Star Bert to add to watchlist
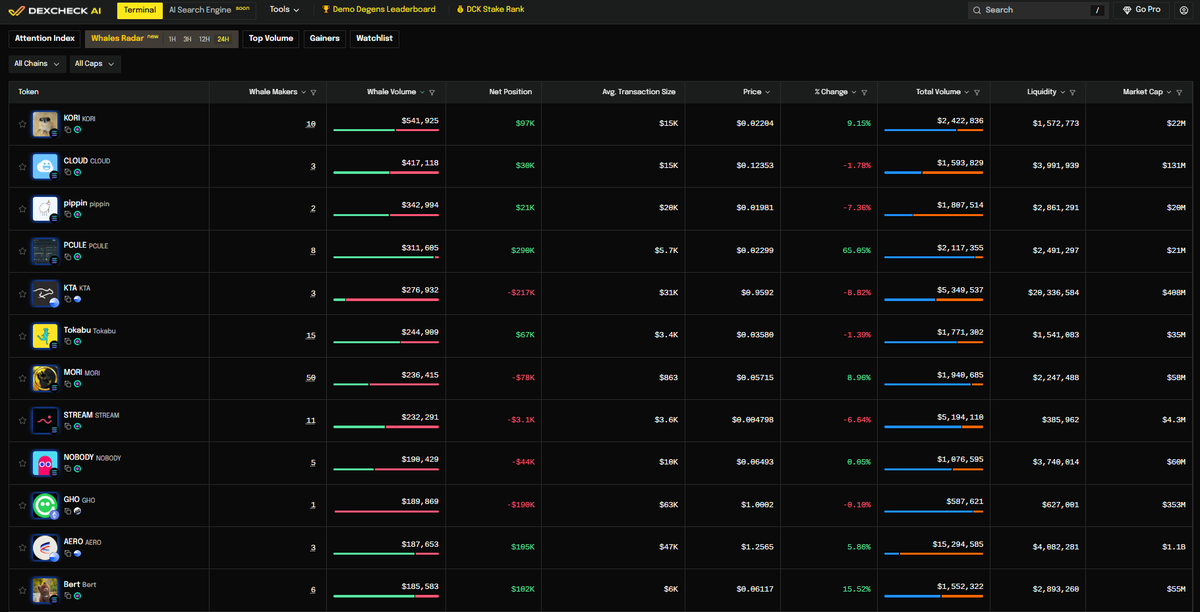 [x=22, y=590]
